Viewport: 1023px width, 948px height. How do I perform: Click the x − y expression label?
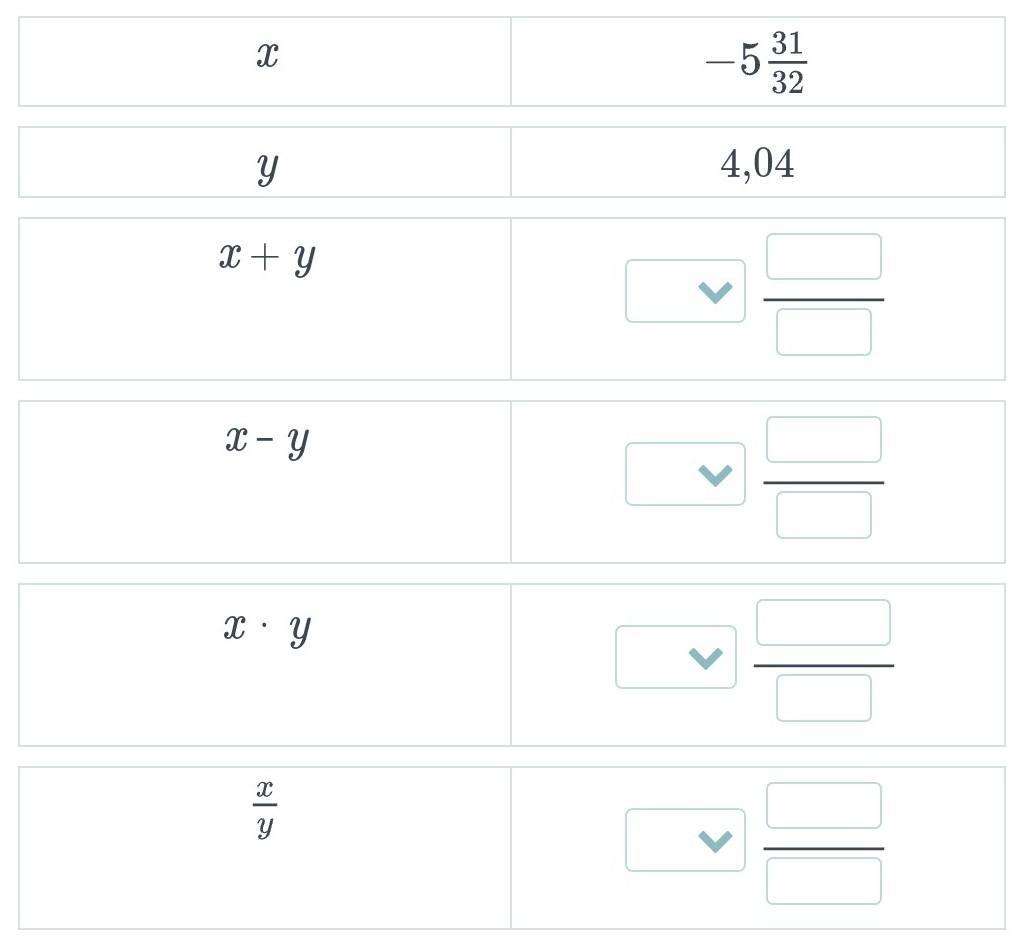266,440
